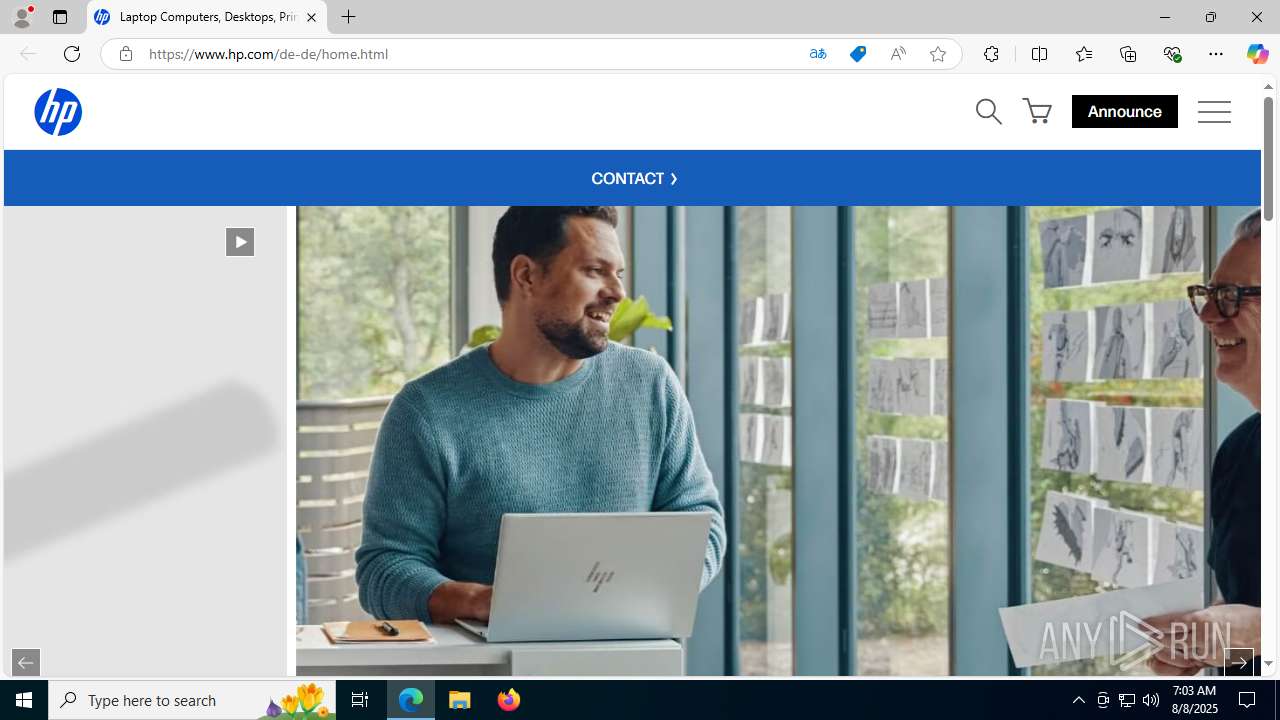Open browser extensions

pyautogui.click(x=991, y=54)
